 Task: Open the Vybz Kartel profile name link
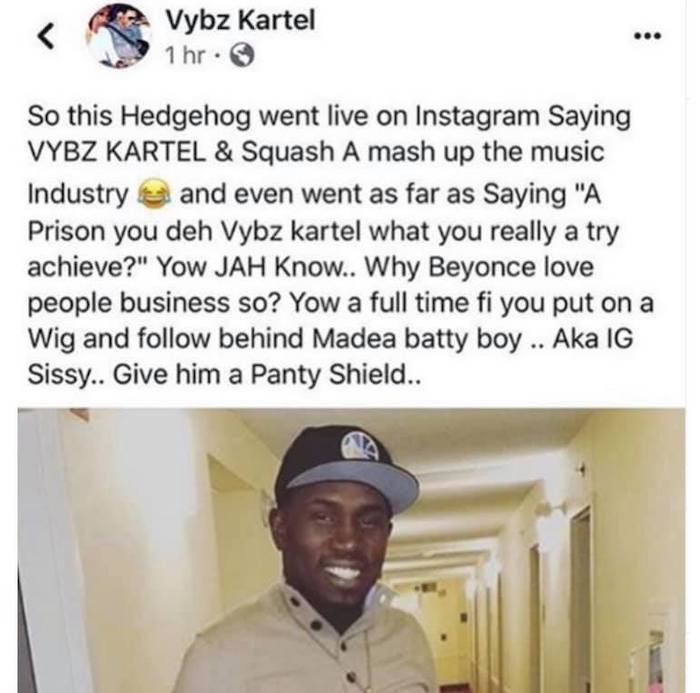(240, 20)
